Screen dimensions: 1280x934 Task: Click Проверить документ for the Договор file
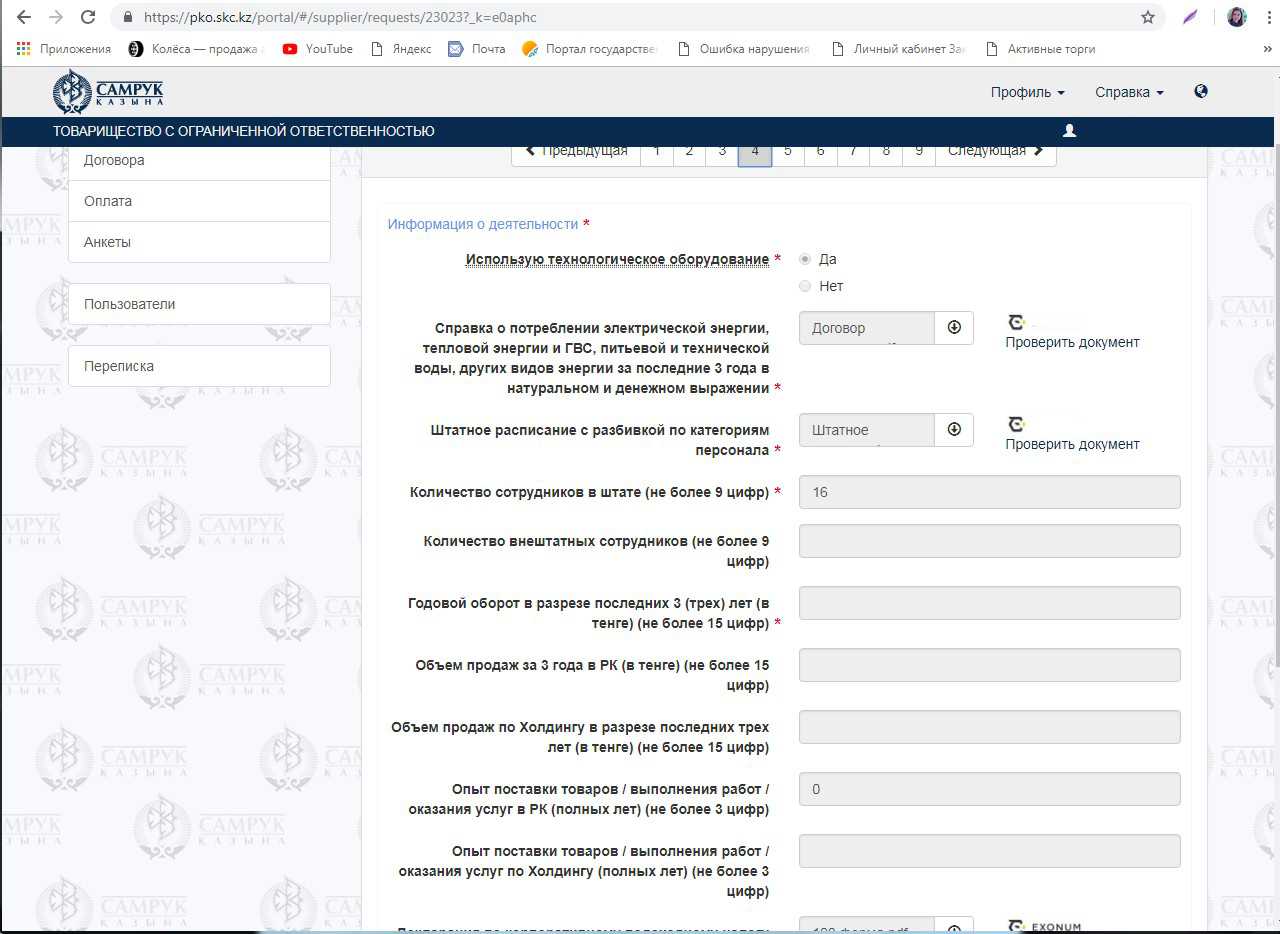pos(1072,342)
